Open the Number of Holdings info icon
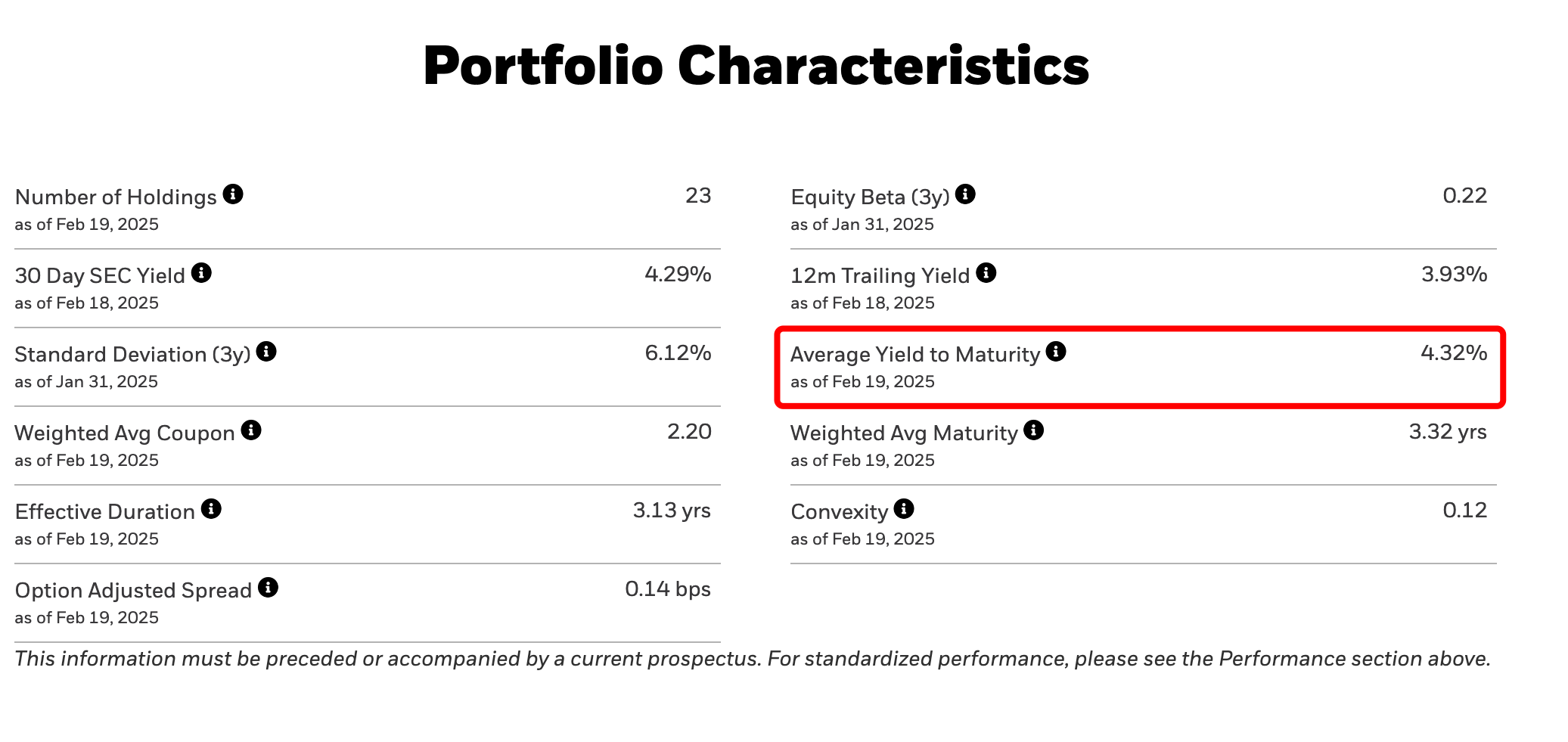 (x=233, y=194)
